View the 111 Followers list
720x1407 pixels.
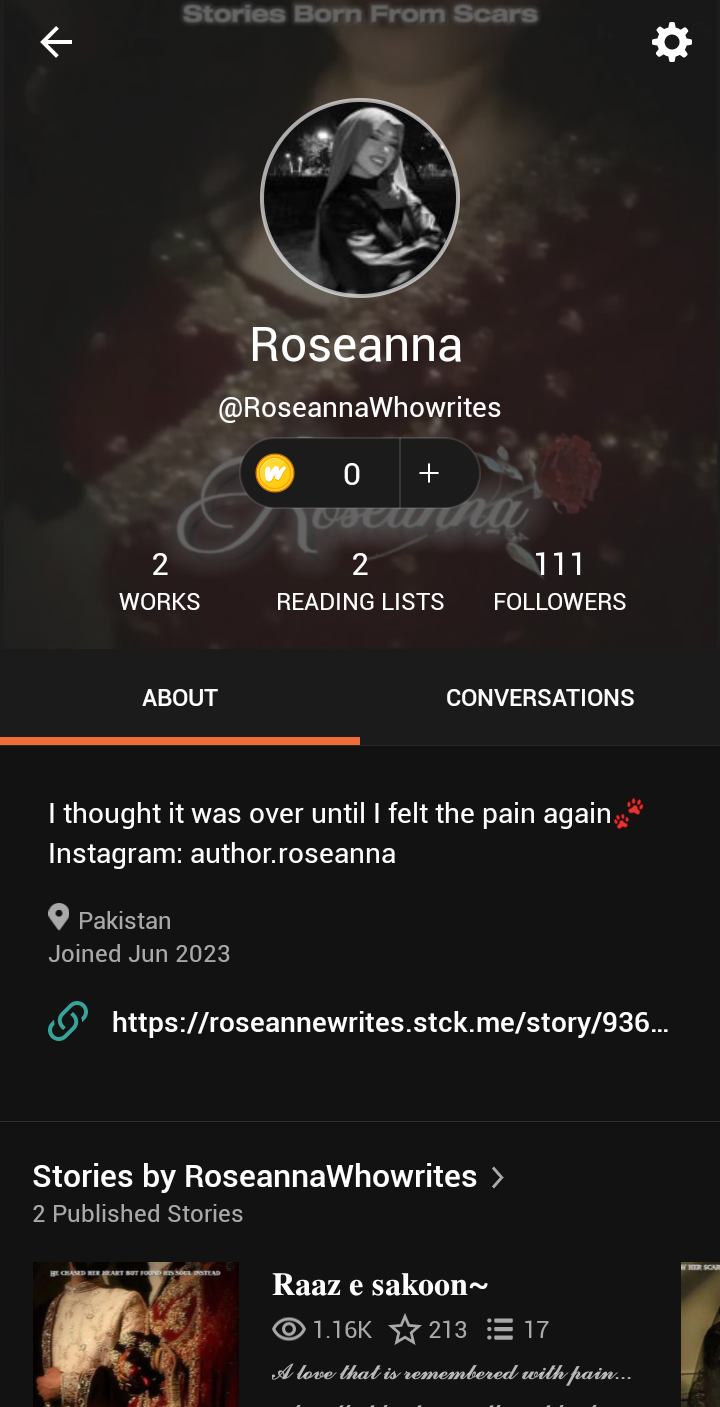[560, 582]
